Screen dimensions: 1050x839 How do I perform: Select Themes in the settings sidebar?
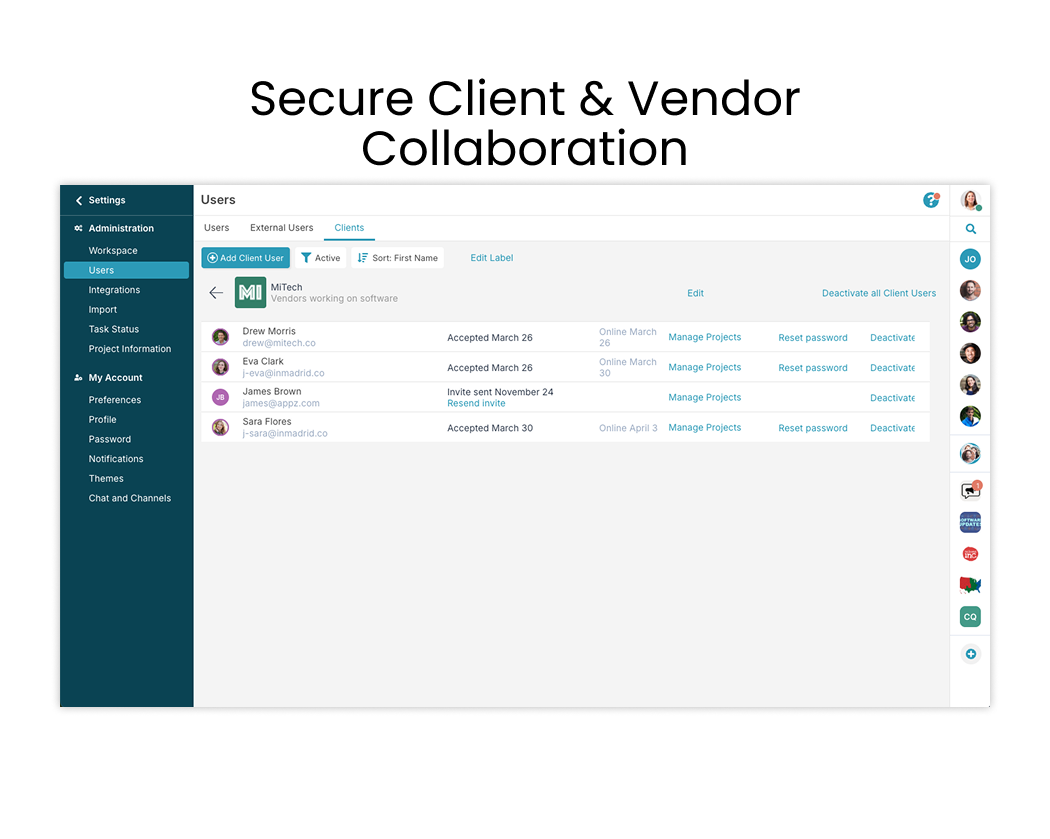106,478
